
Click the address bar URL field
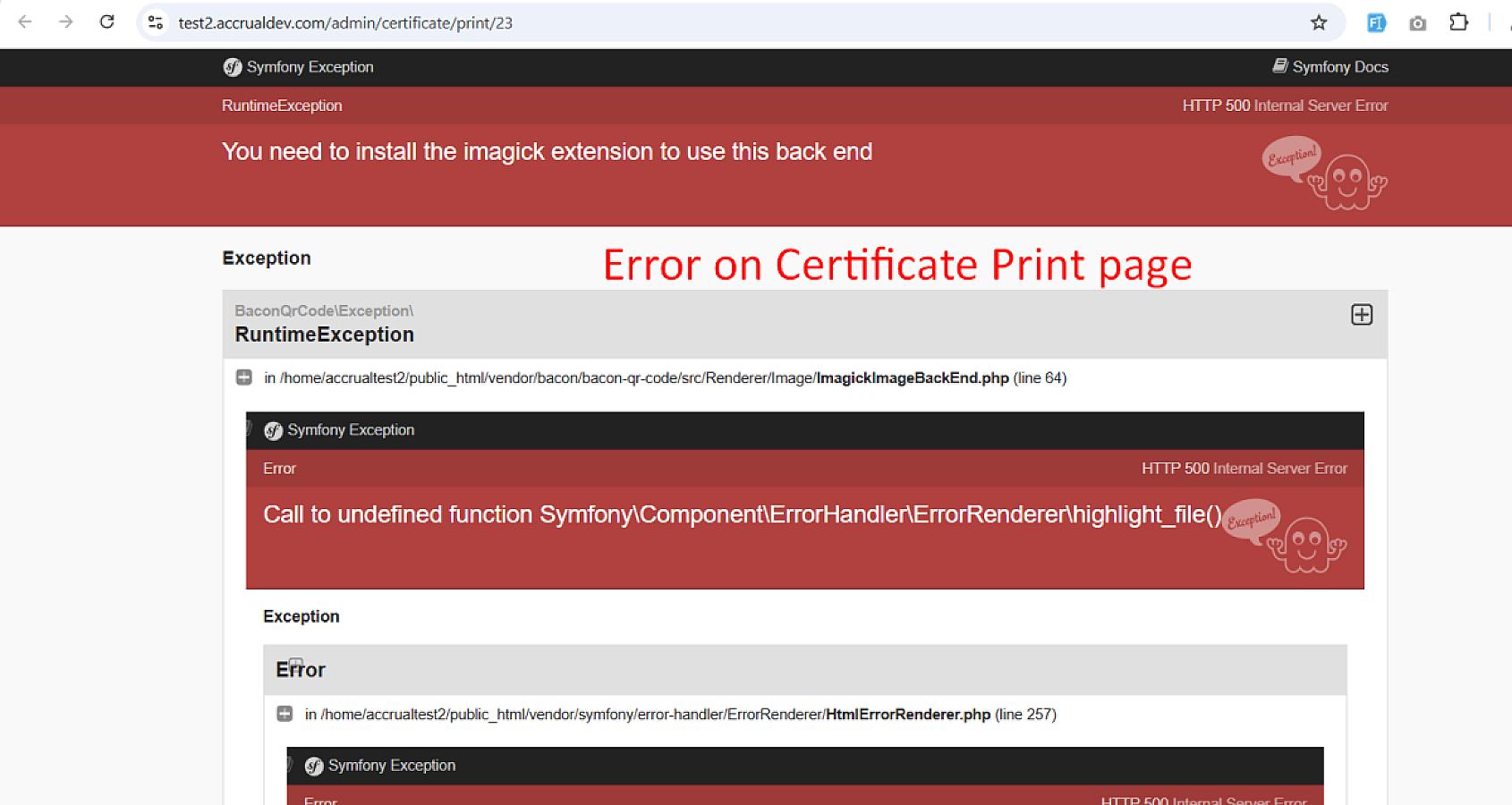tap(716, 22)
